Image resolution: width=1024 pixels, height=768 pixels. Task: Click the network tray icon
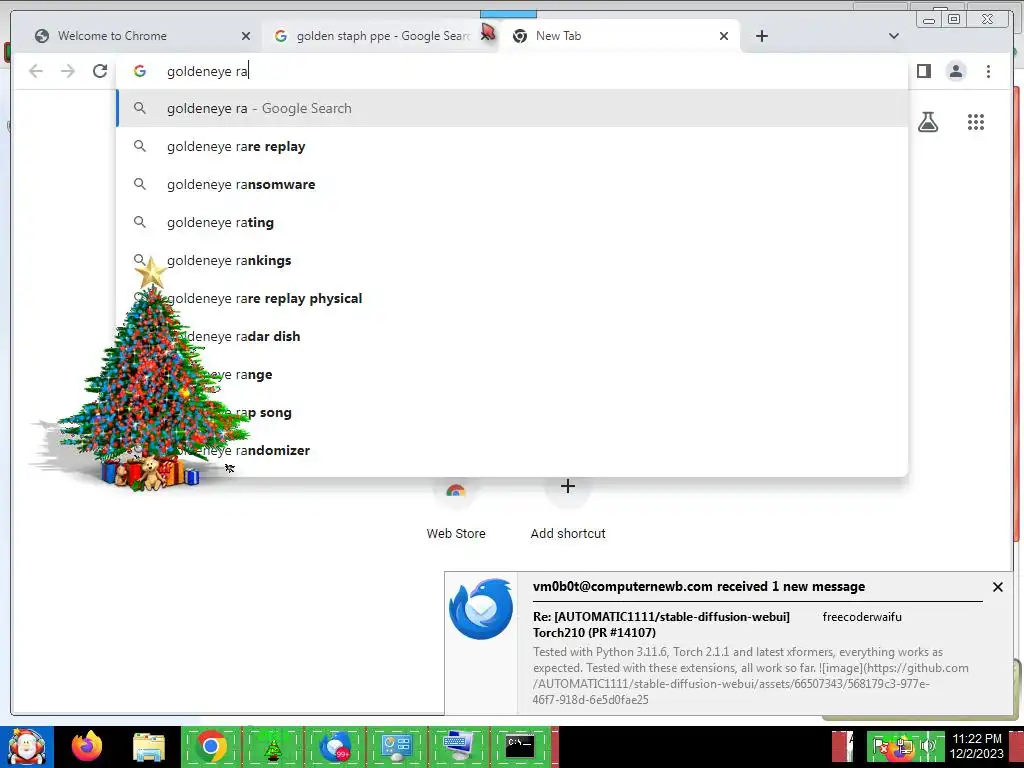[904, 746]
